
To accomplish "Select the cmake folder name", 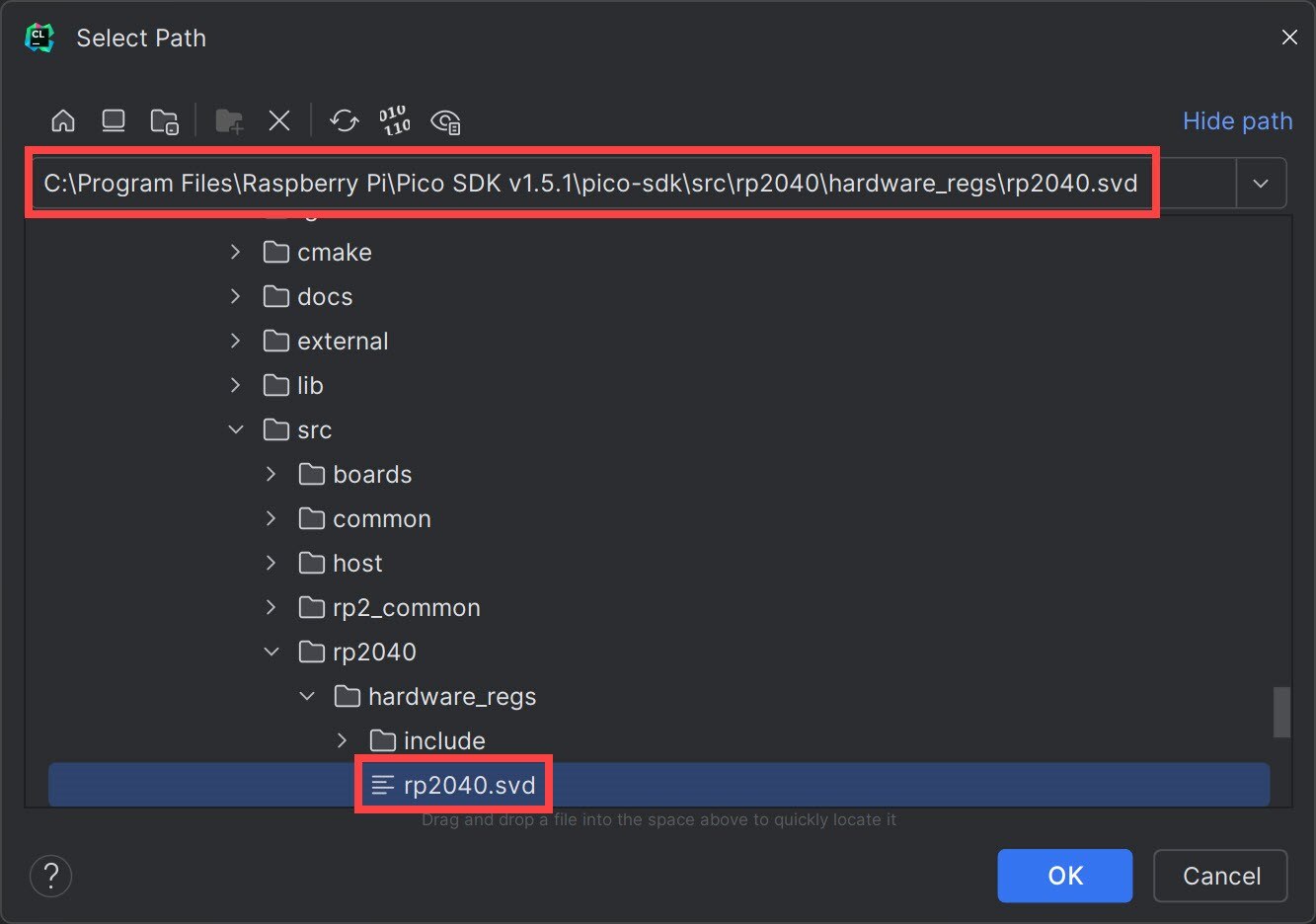I will tap(334, 253).
